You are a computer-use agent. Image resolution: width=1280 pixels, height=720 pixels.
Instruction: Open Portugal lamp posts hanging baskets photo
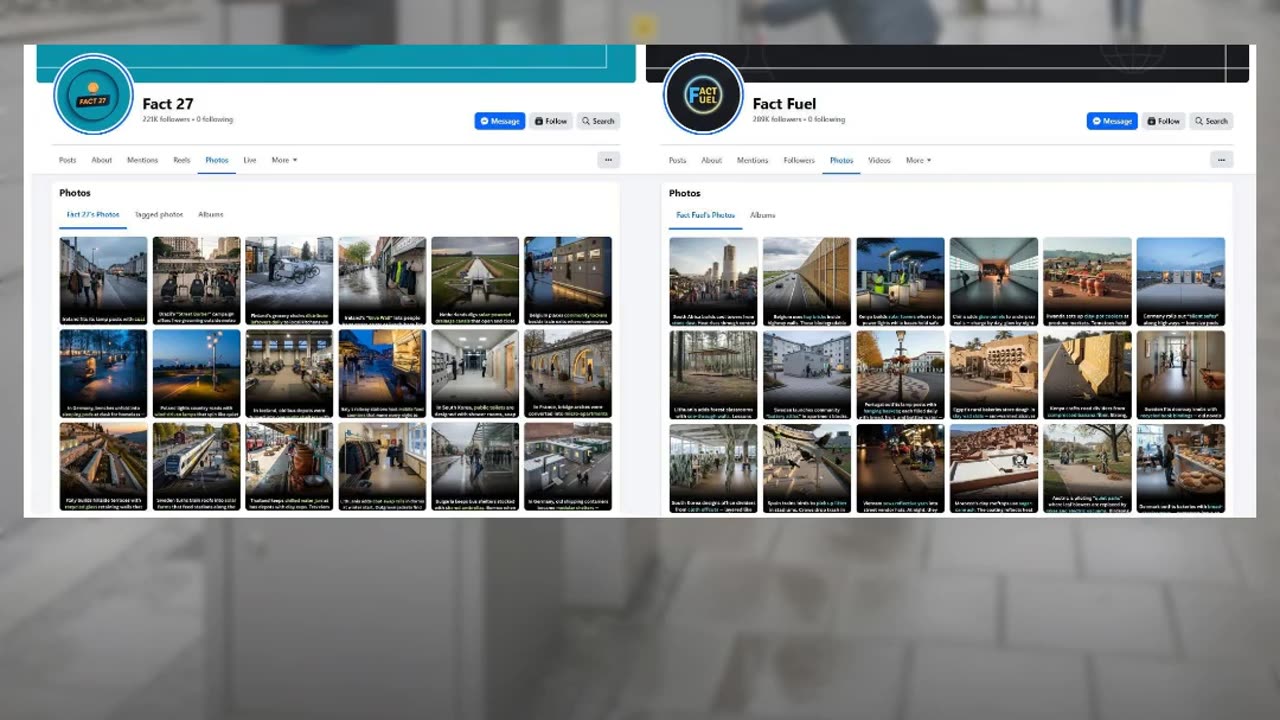tap(900, 375)
